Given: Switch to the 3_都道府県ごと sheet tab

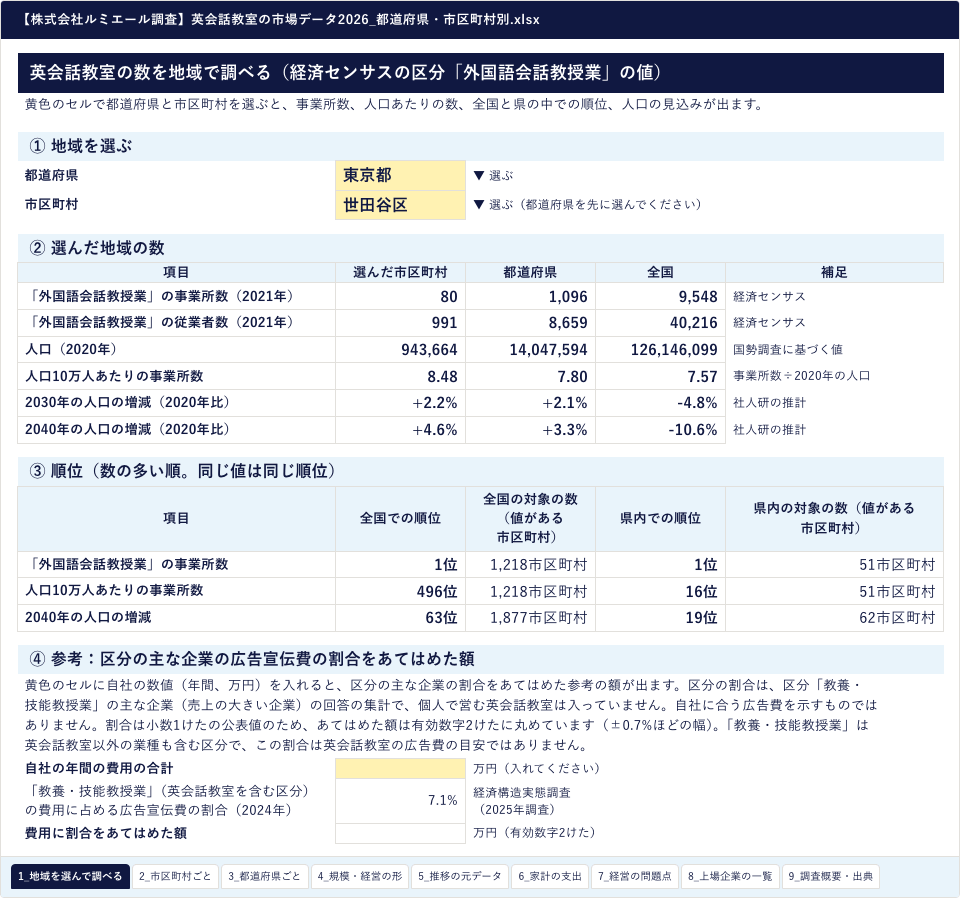Looking at the screenshot, I should (264, 877).
